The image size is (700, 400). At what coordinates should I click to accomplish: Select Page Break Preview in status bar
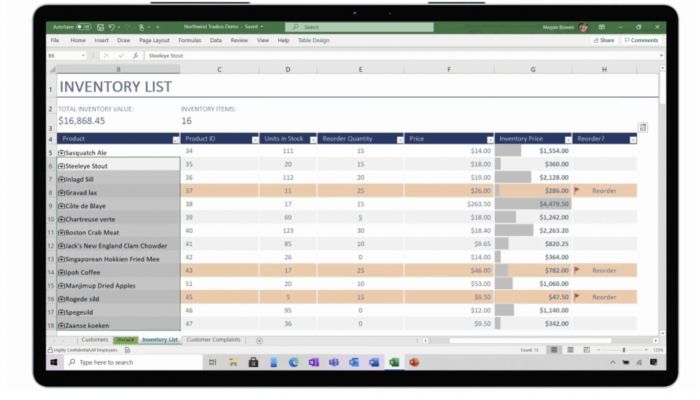pos(587,350)
